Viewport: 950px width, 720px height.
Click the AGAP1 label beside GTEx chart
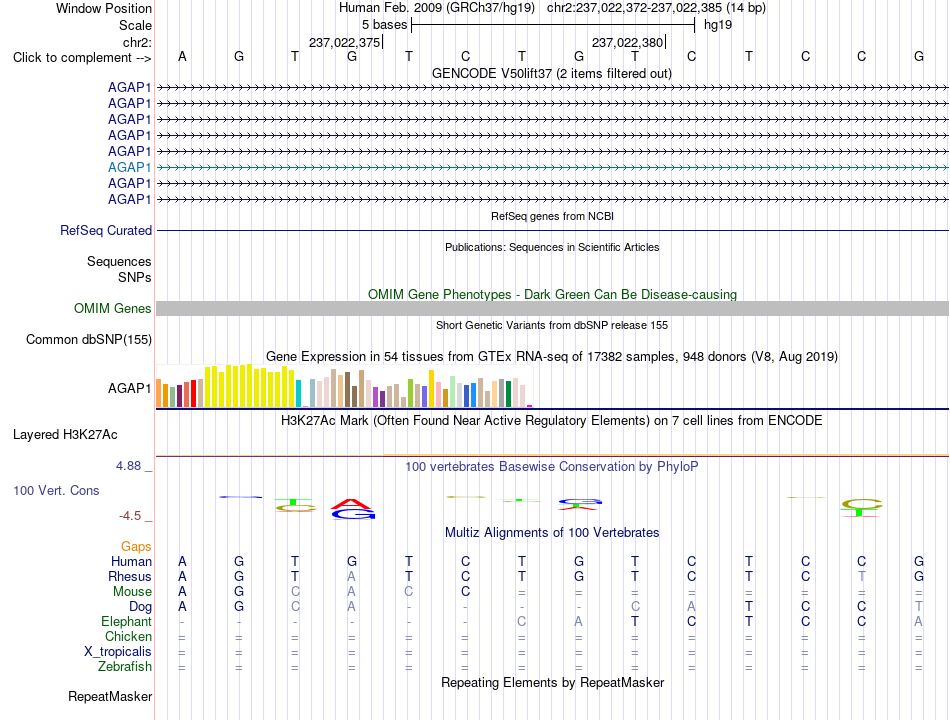(x=129, y=388)
